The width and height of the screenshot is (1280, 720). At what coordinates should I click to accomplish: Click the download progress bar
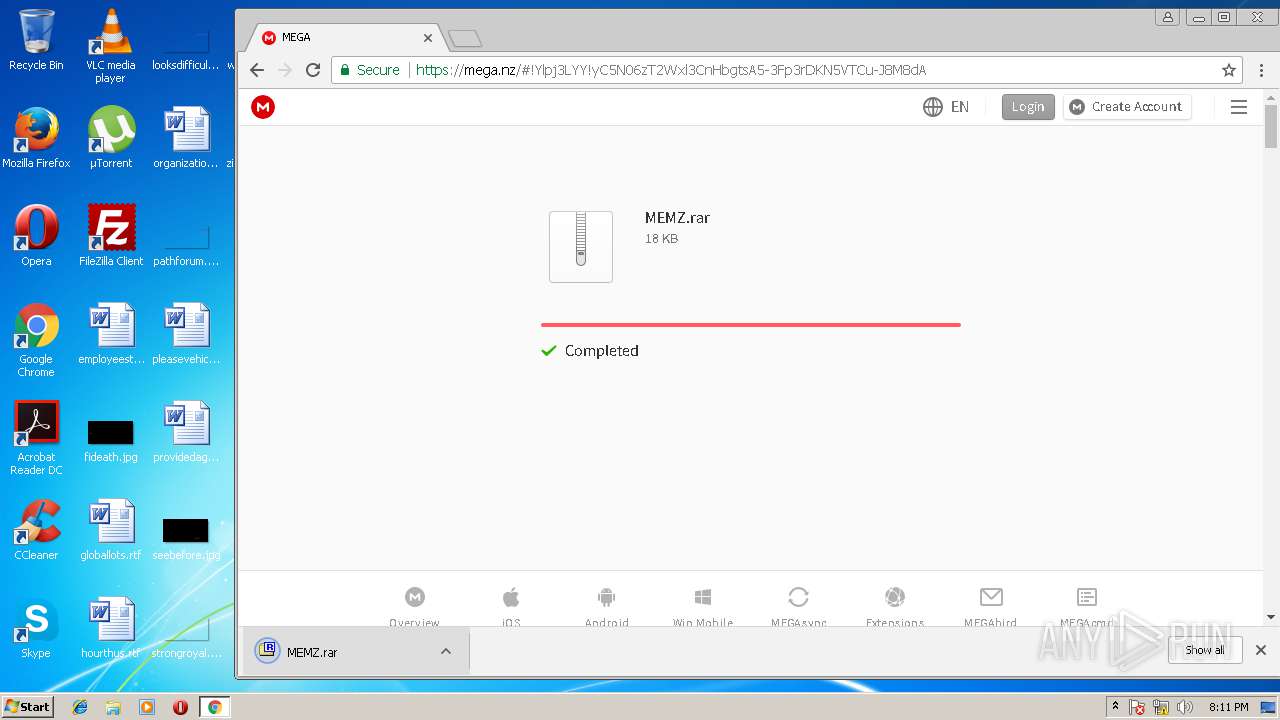point(751,325)
